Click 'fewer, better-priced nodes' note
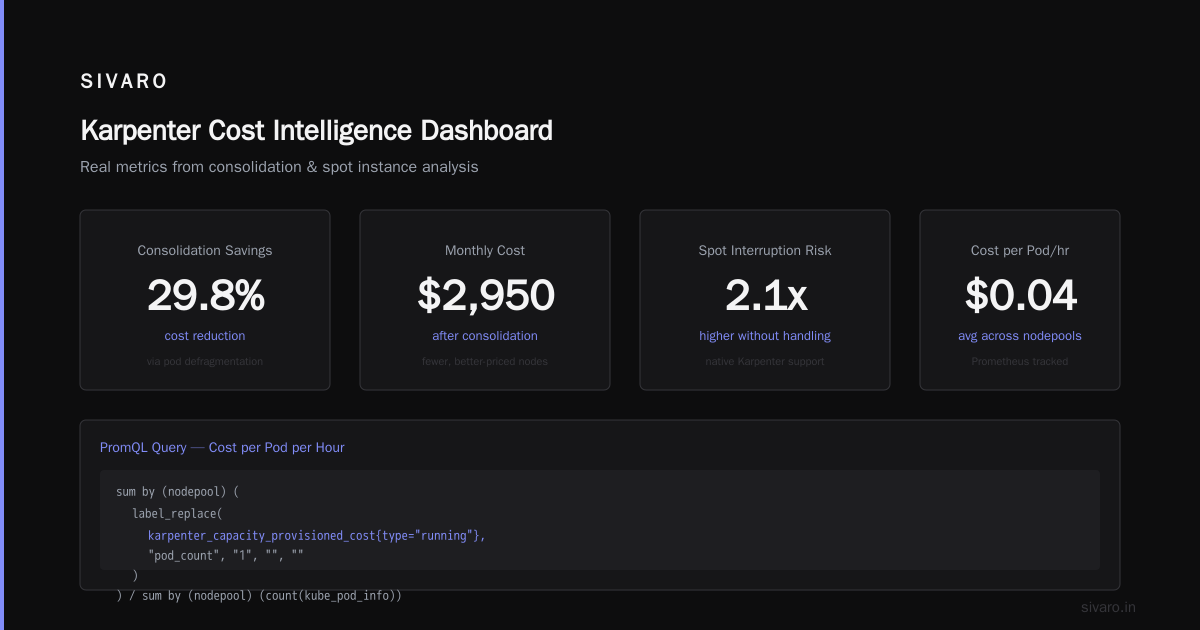The width and height of the screenshot is (1200, 630). (485, 361)
